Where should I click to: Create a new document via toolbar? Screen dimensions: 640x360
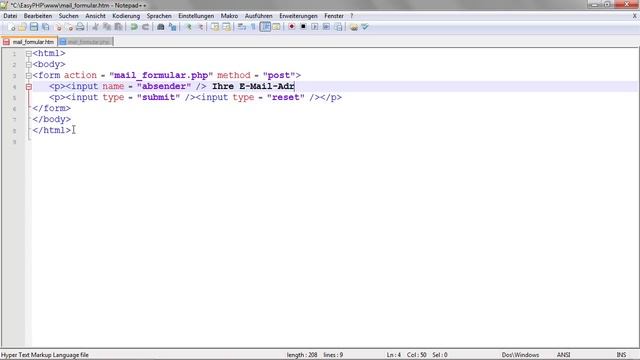pos(11,27)
